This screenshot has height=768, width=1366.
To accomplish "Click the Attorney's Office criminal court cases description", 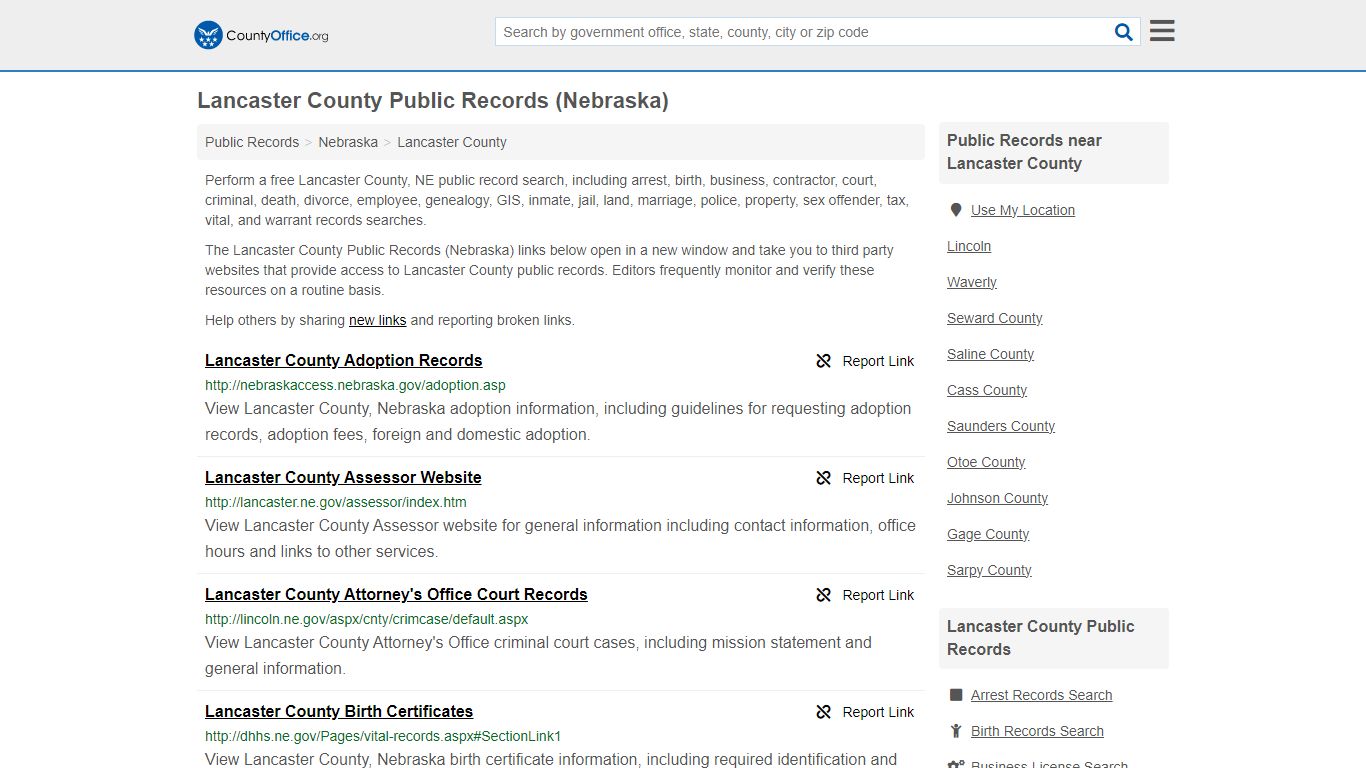I will [538, 656].
